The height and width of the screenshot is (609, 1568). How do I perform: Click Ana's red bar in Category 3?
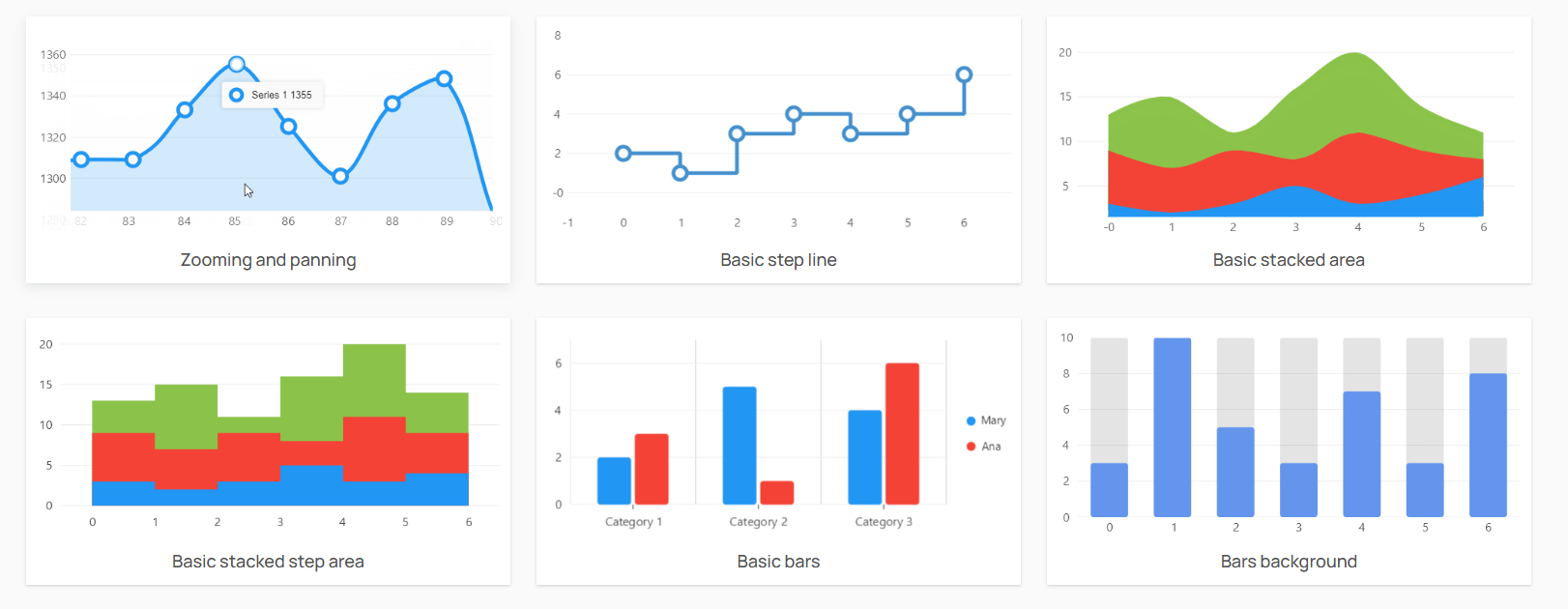902,433
